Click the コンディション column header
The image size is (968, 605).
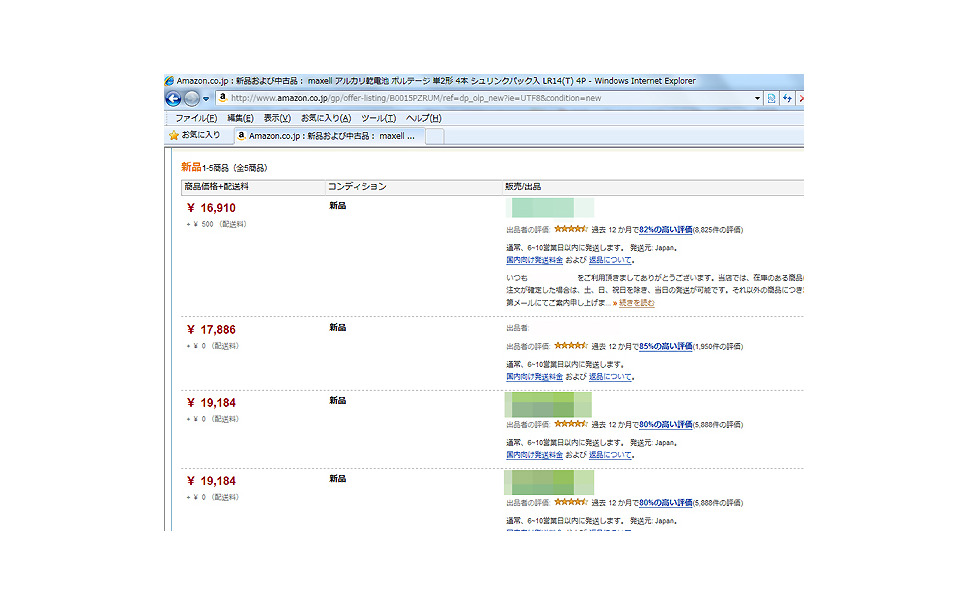point(414,187)
